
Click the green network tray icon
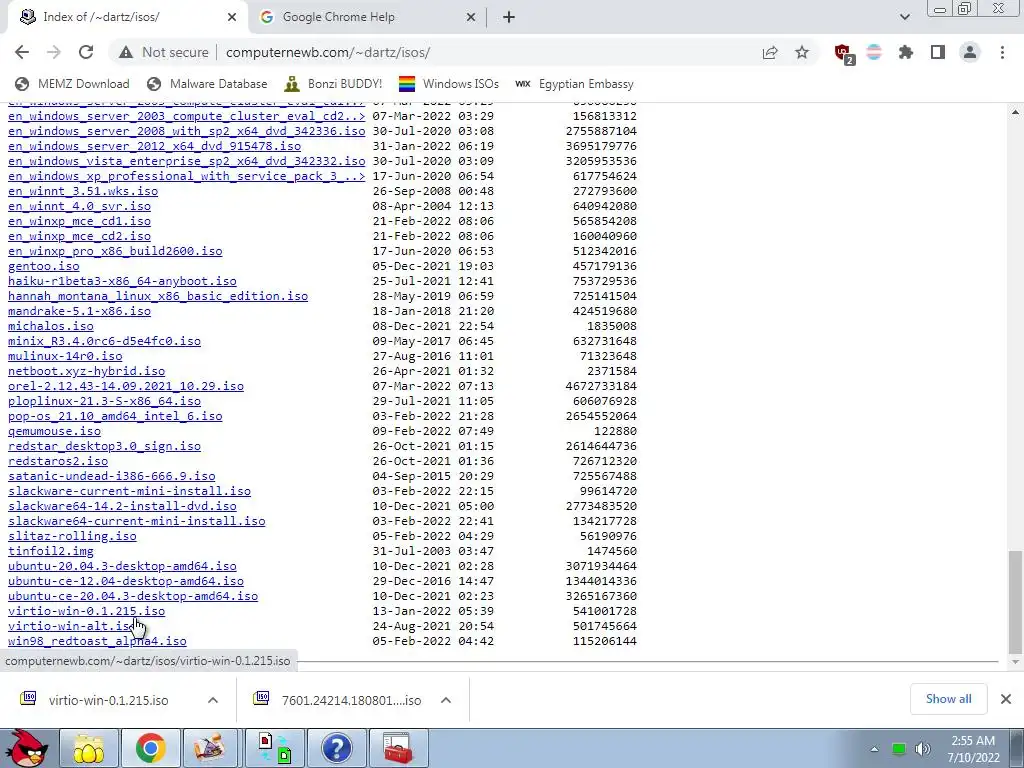coord(899,749)
